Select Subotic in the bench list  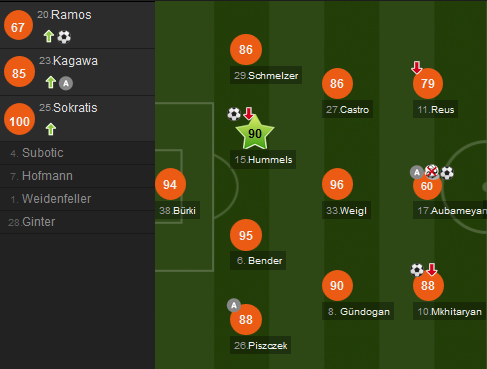[x=77, y=153]
